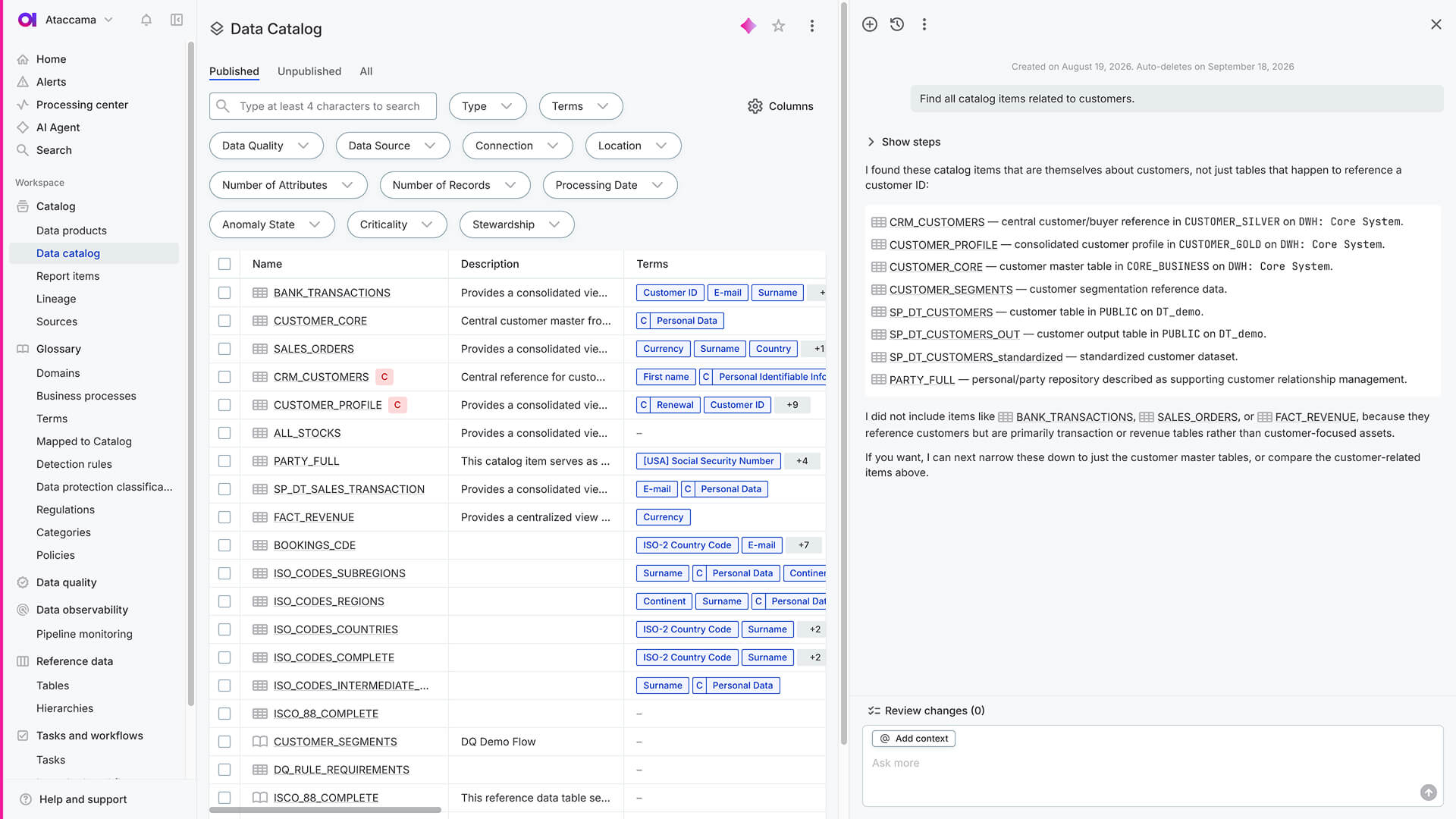Screen dimensions: 1456x819
Task: Start a new chat with plus icon
Action: pyautogui.click(x=870, y=24)
